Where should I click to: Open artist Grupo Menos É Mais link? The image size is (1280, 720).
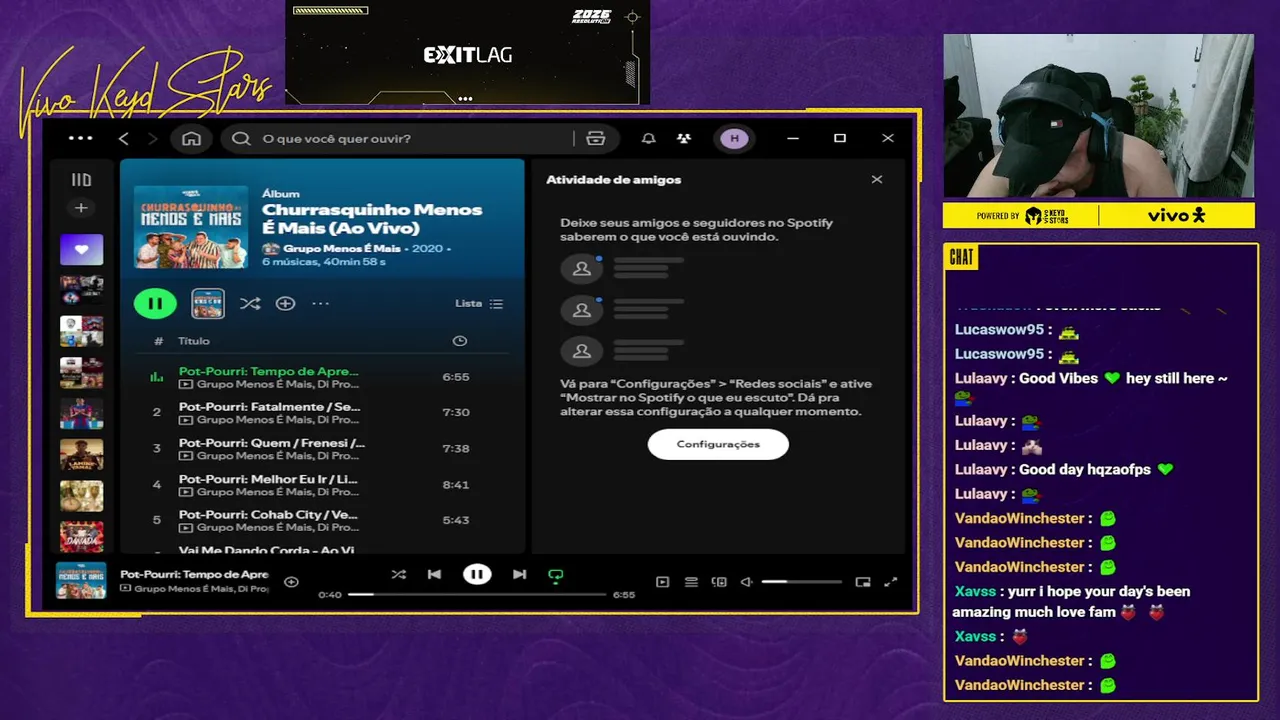(341, 248)
